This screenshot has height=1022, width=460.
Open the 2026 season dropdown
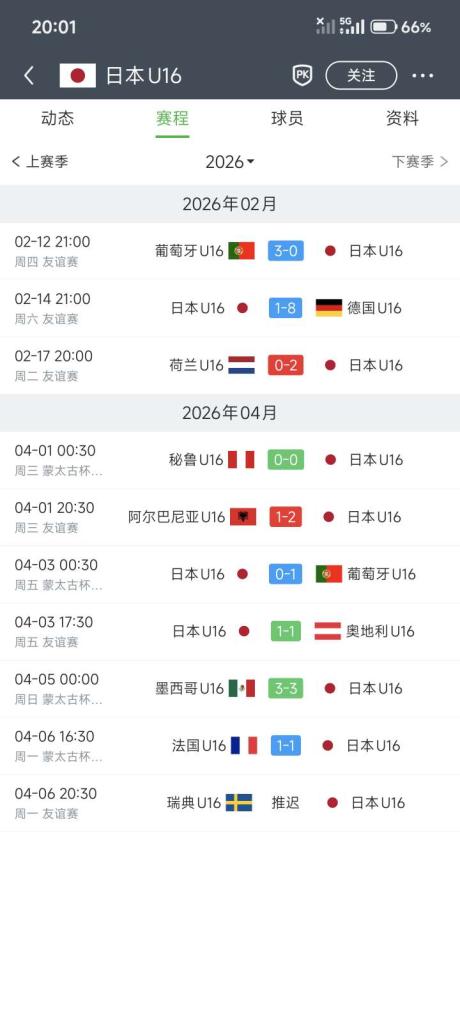coord(229,162)
